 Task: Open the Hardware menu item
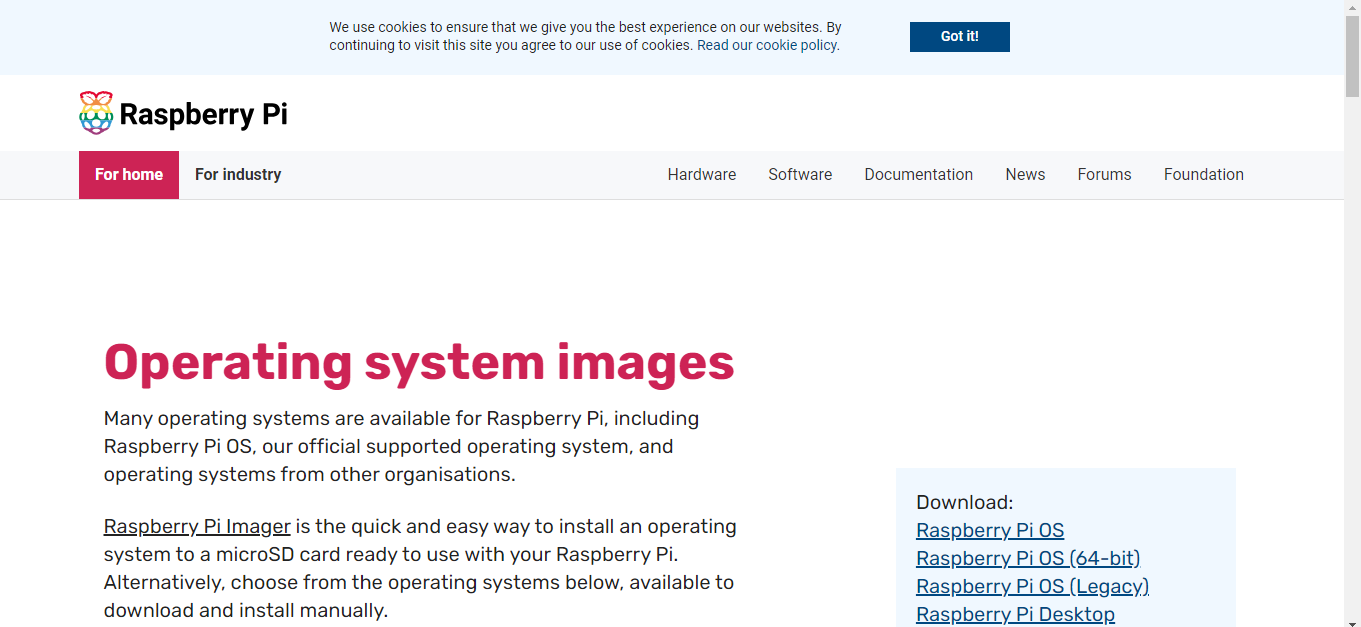tap(702, 175)
